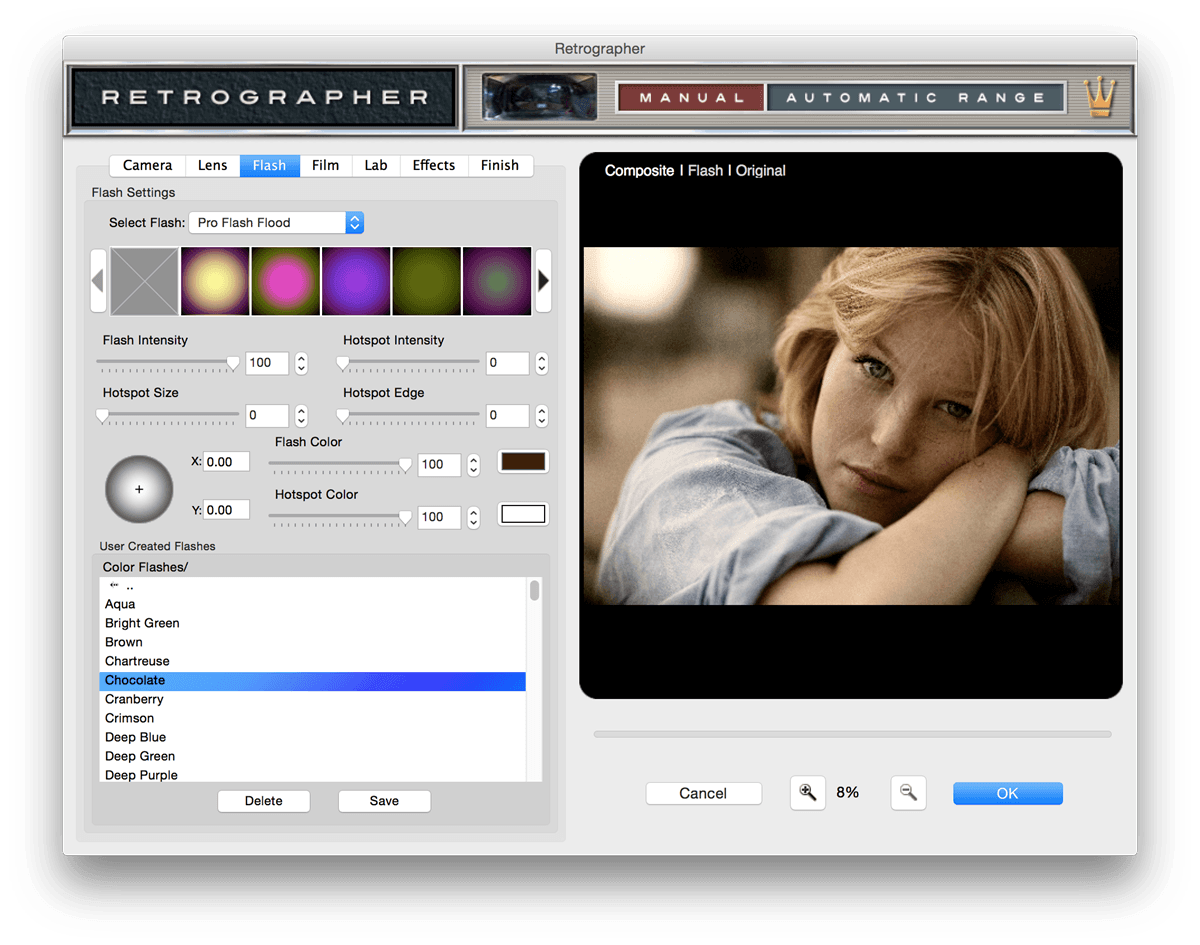Click the Hotspot Edge value field
The image size is (1200, 945).
coord(507,415)
